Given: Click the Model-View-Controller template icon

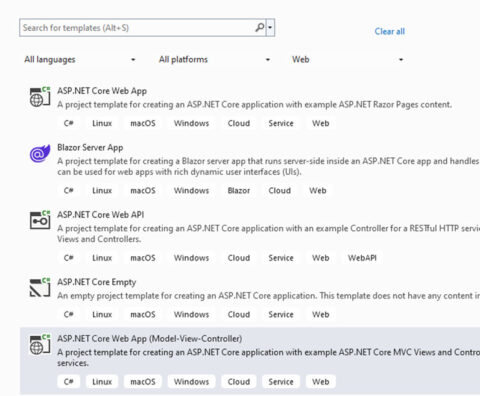Looking at the screenshot, I should click(x=40, y=345).
